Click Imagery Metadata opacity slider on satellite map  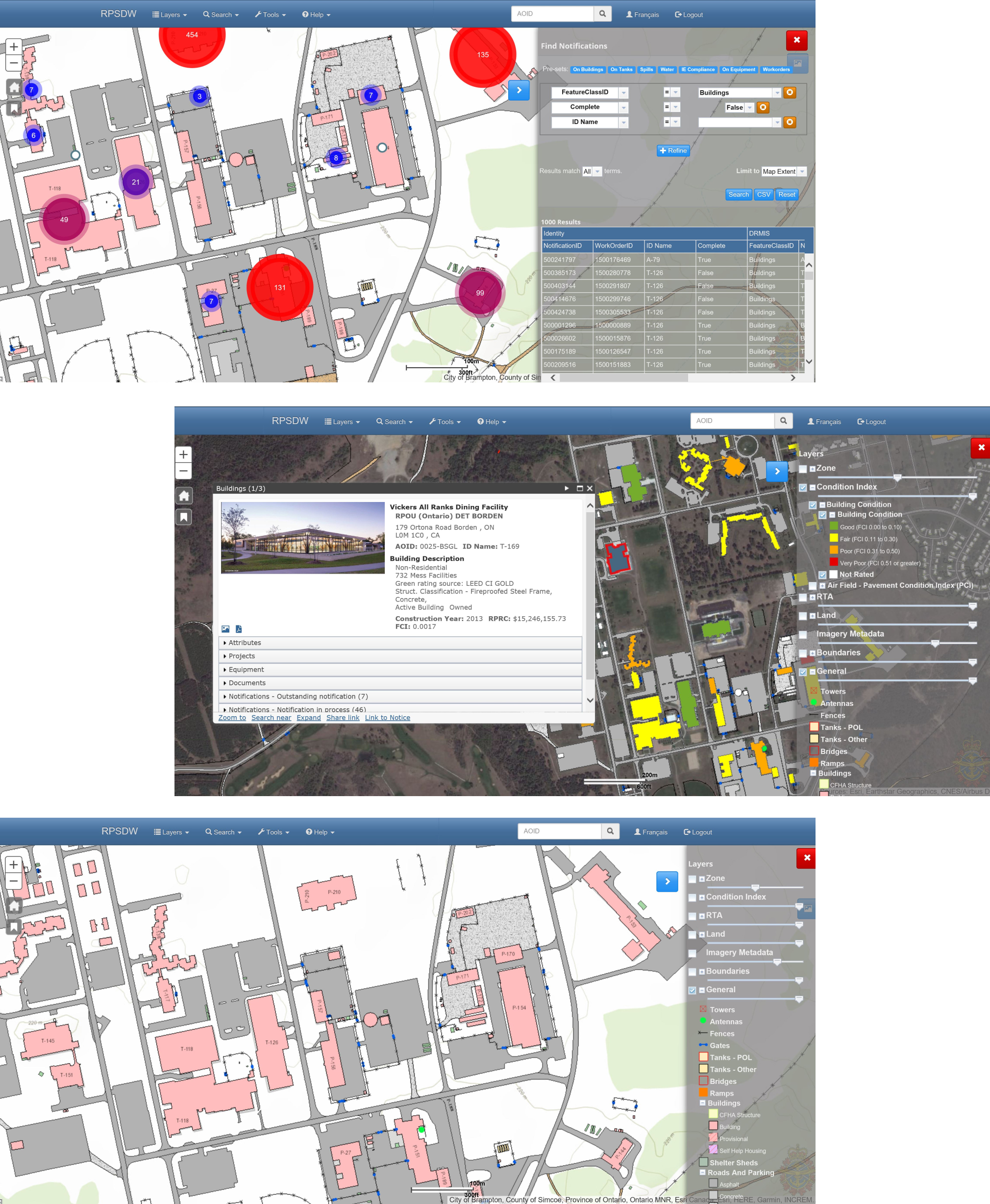(x=935, y=643)
